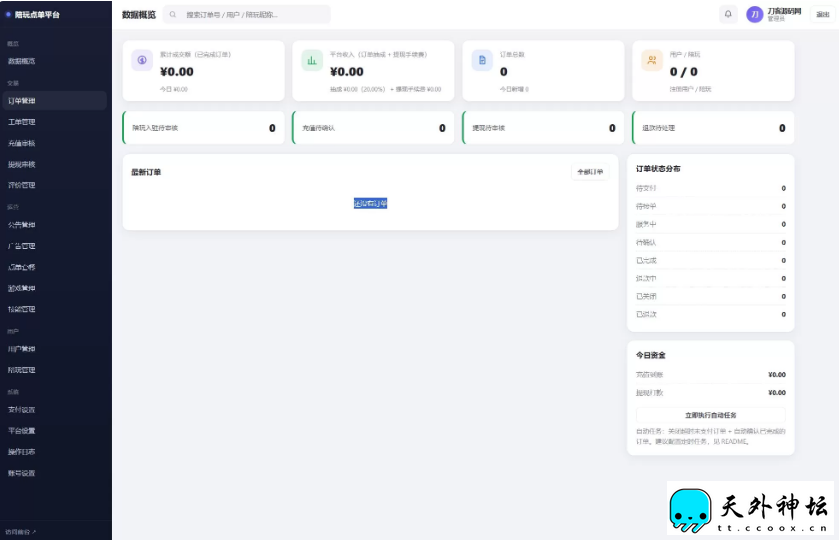
Task: Click the 陪玩点单平台 title in sidebar
Action: (x=37, y=14)
